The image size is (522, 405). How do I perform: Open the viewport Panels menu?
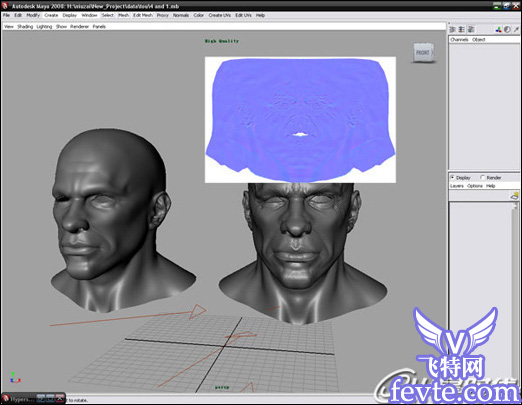pyautogui.click(x=99, y=27)
